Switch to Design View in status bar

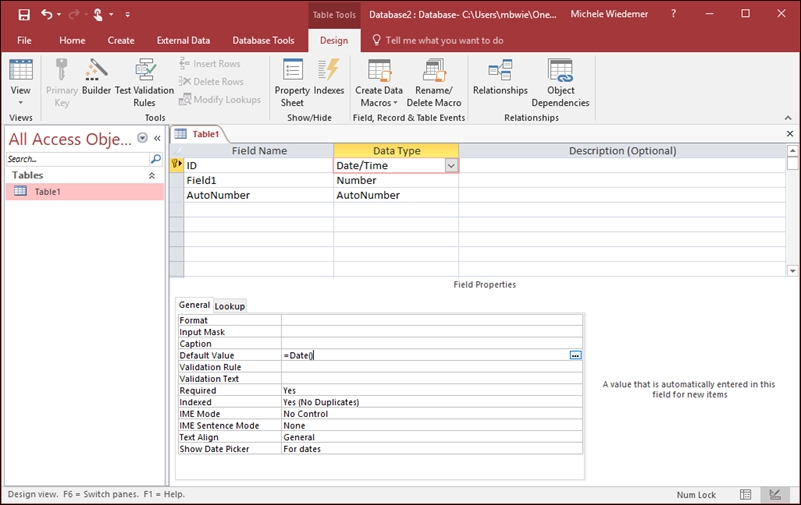coord(775,494)
